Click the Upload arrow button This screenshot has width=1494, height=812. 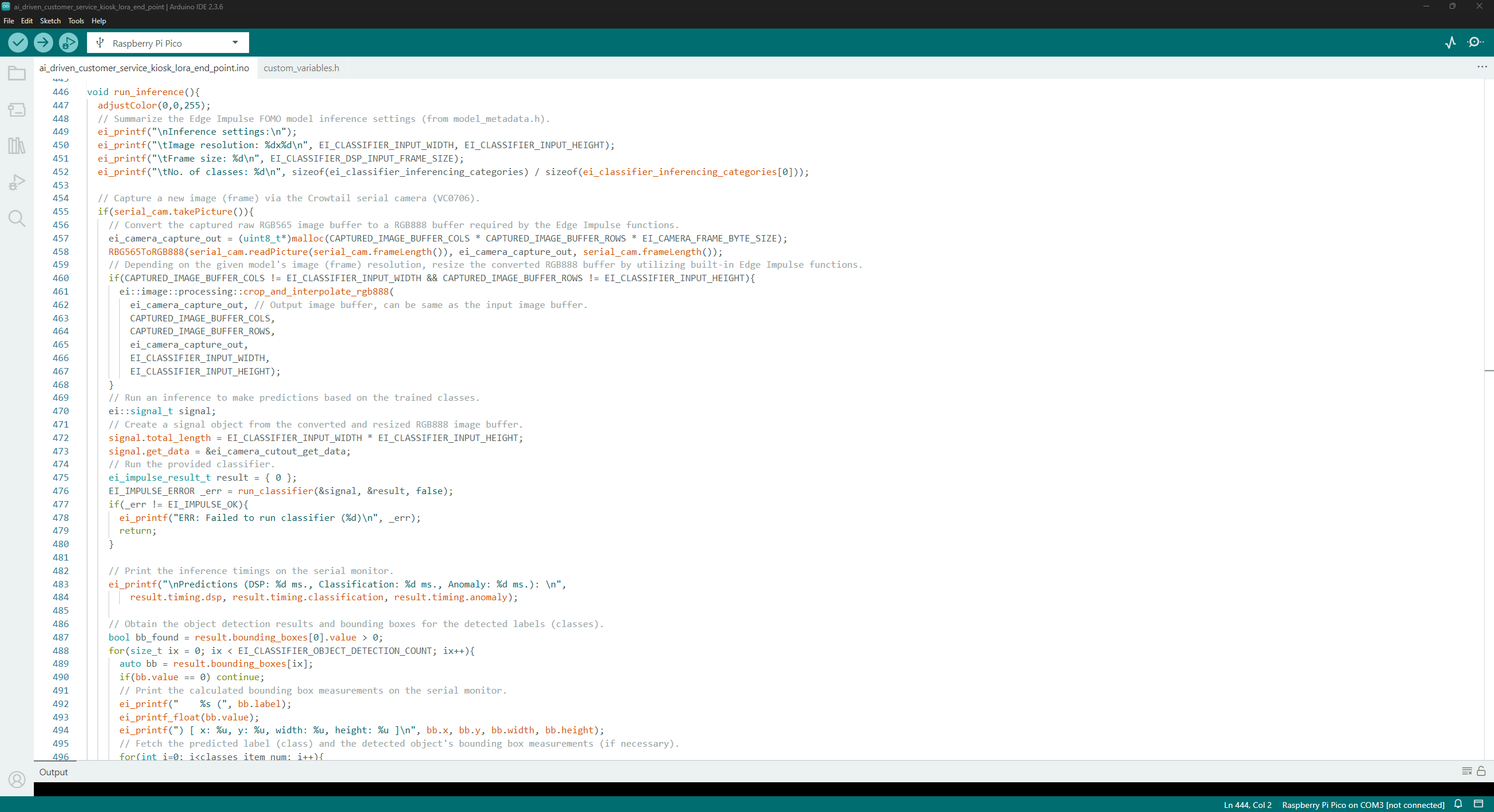click(x=43, y=43)
